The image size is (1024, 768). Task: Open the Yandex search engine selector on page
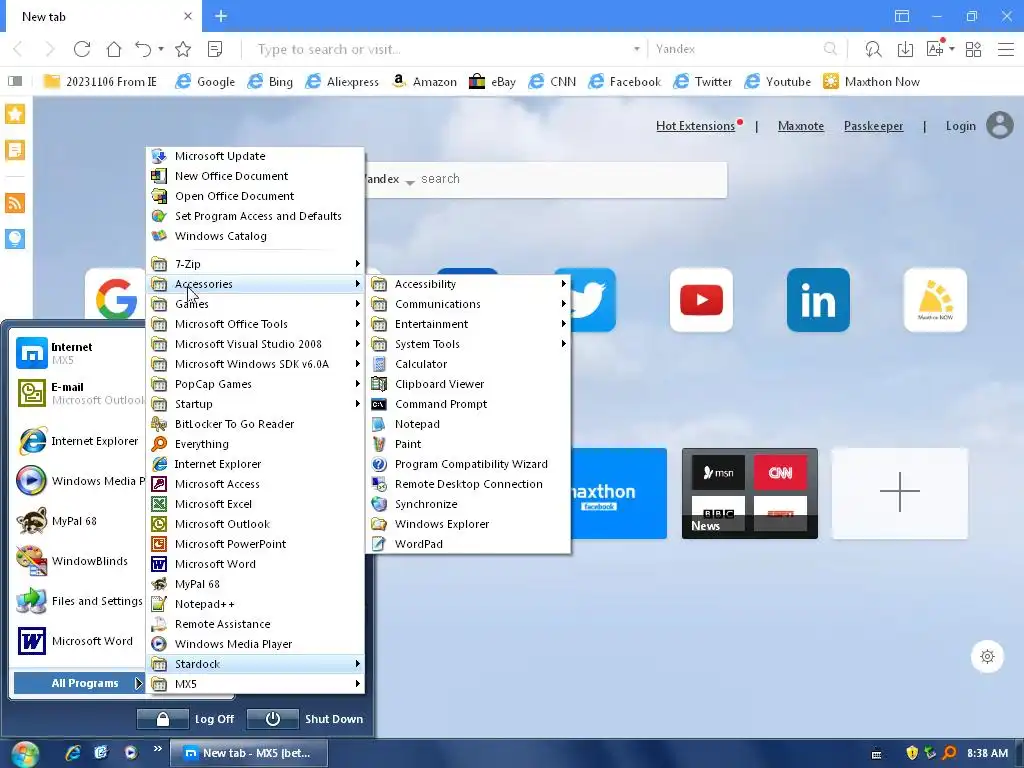coord(388,180)
